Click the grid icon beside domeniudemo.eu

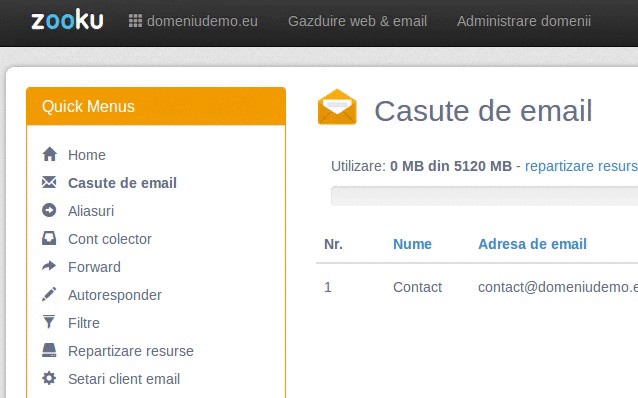point(135,21)
